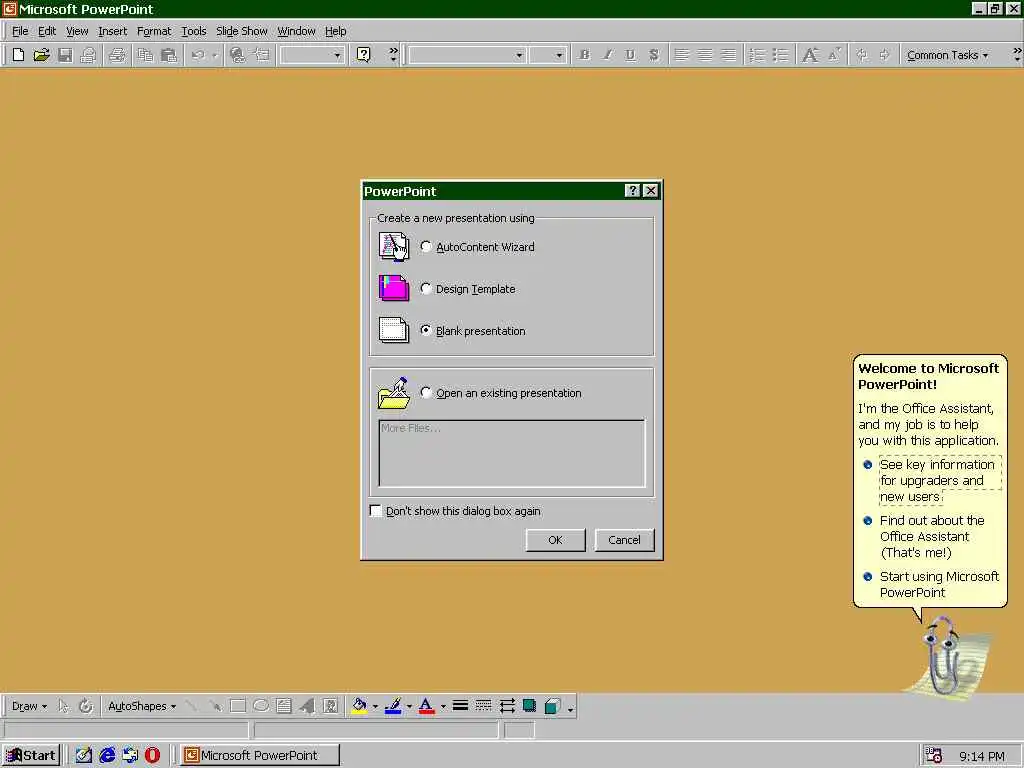Image resolution: width=1024 pixels, height=768 pixels.
Task: Expand the Draw menu dropdown
Action: coord(29,706)
